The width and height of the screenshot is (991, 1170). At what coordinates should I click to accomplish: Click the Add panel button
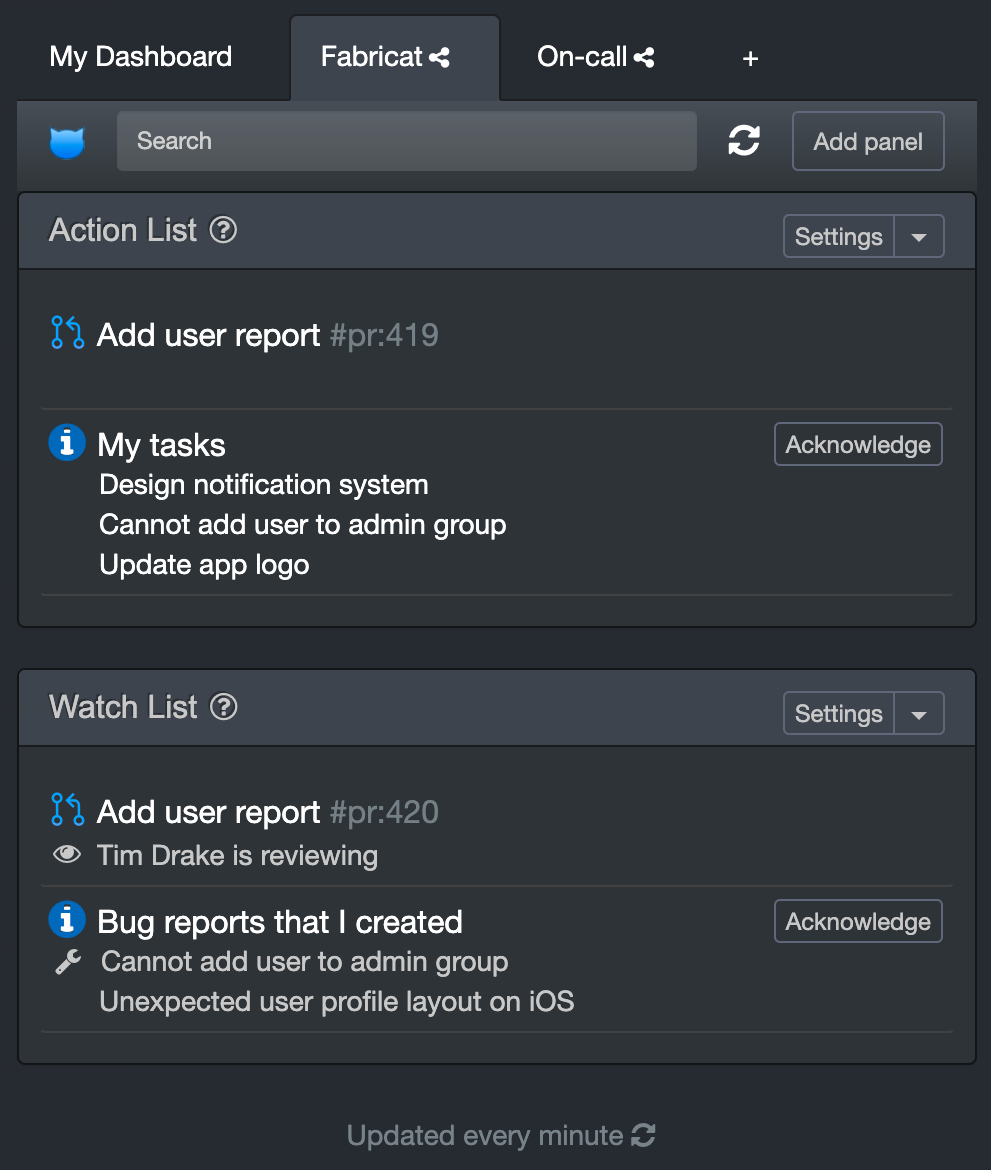(x=868, y=141)
